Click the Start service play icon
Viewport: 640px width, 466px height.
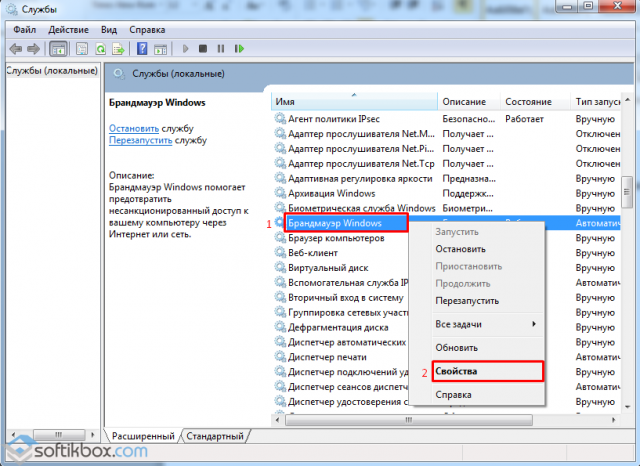(x=185, y=49)
